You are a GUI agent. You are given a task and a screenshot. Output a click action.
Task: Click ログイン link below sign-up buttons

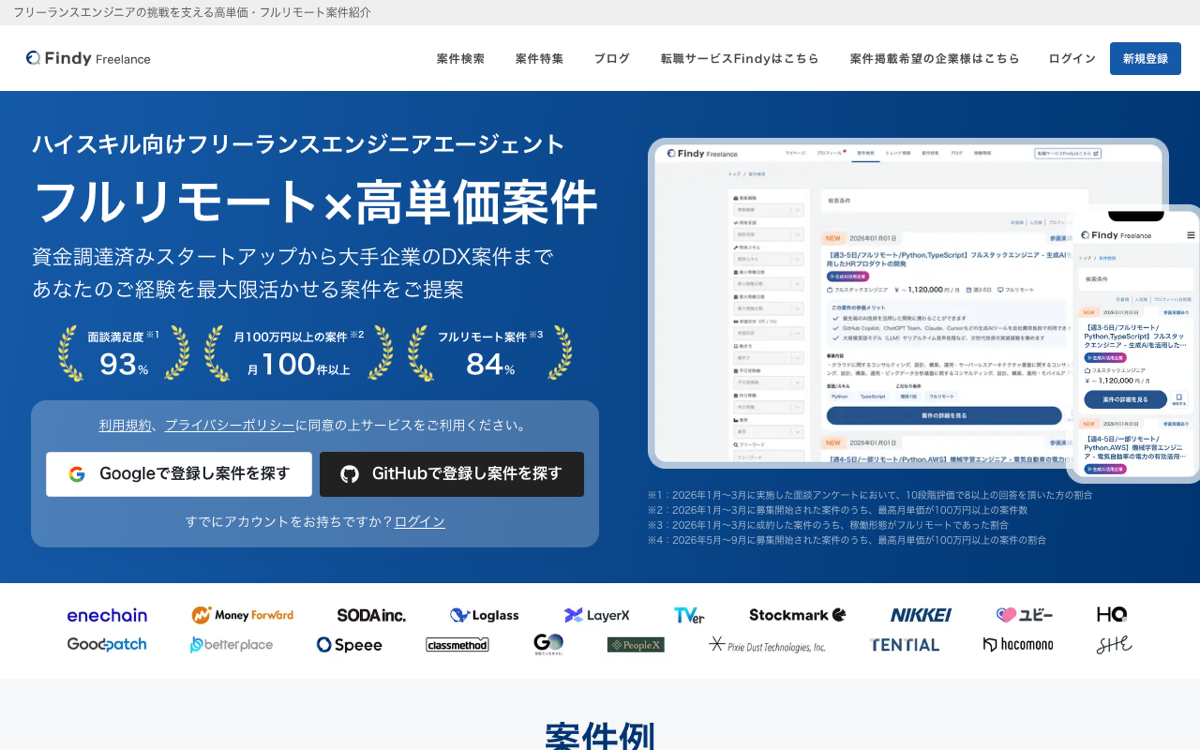pos(419,521)
